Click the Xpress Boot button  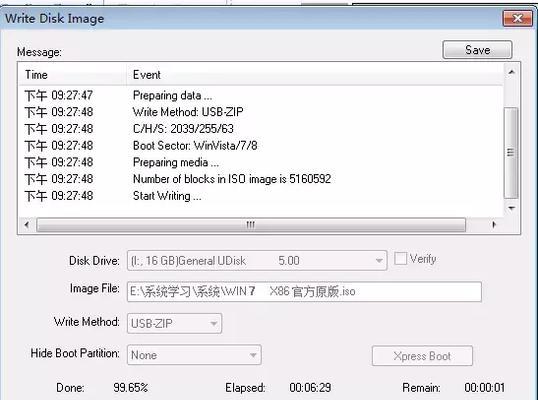pyautogui.click(x=422, y=356)
